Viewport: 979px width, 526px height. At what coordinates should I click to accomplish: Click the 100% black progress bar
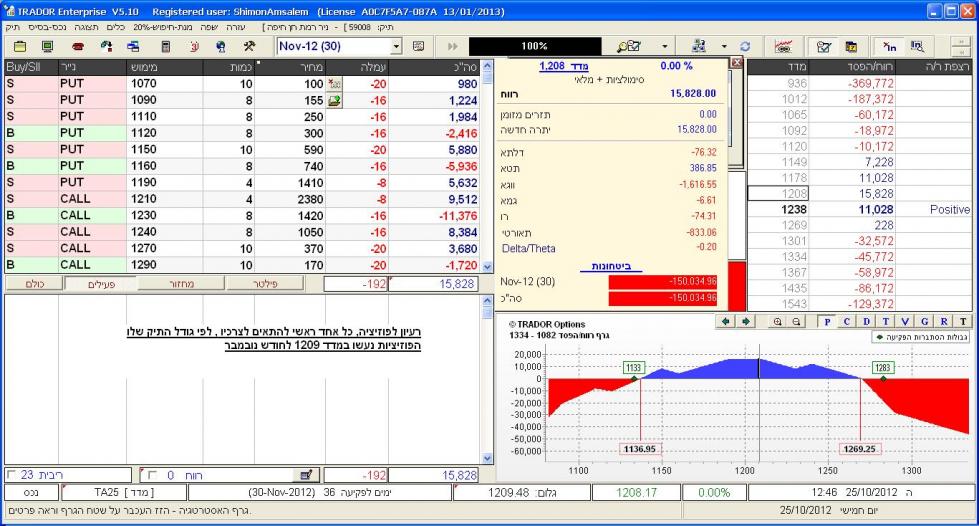533,47
